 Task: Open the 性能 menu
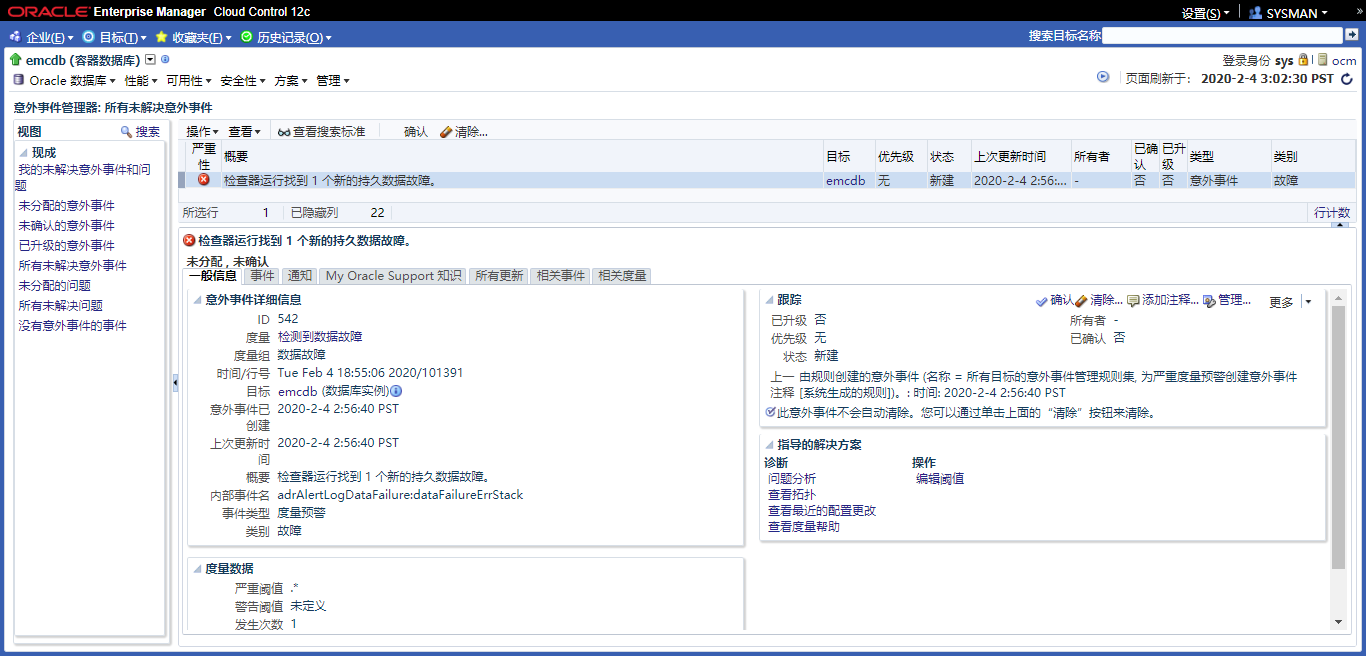(x=141, y=80)
